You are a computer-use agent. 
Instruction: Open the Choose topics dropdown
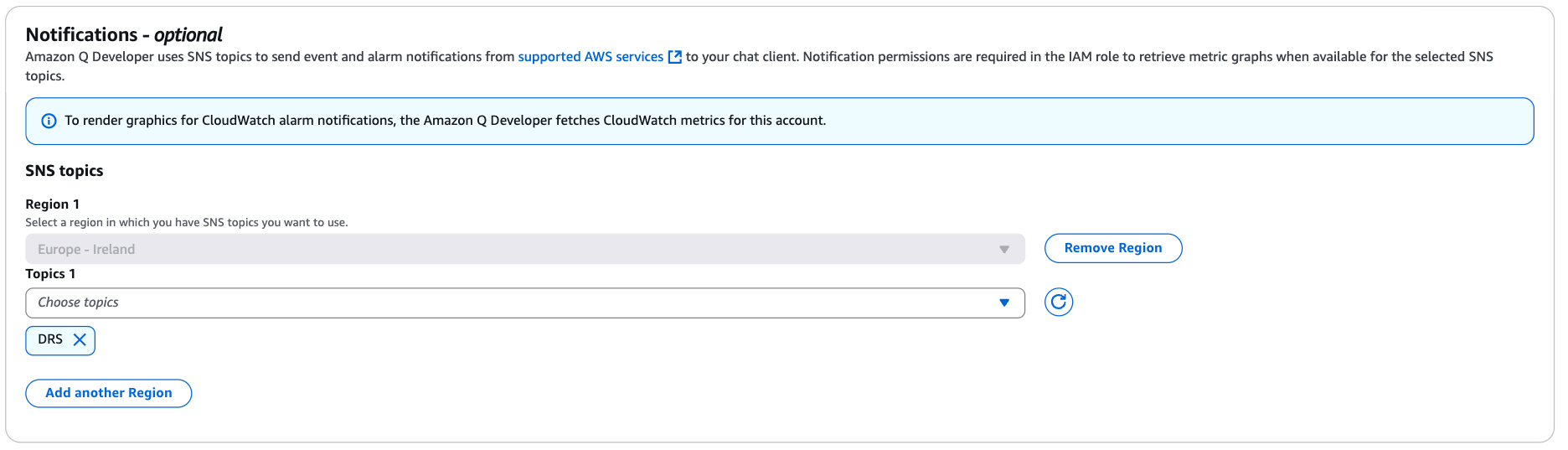(525, 303)
